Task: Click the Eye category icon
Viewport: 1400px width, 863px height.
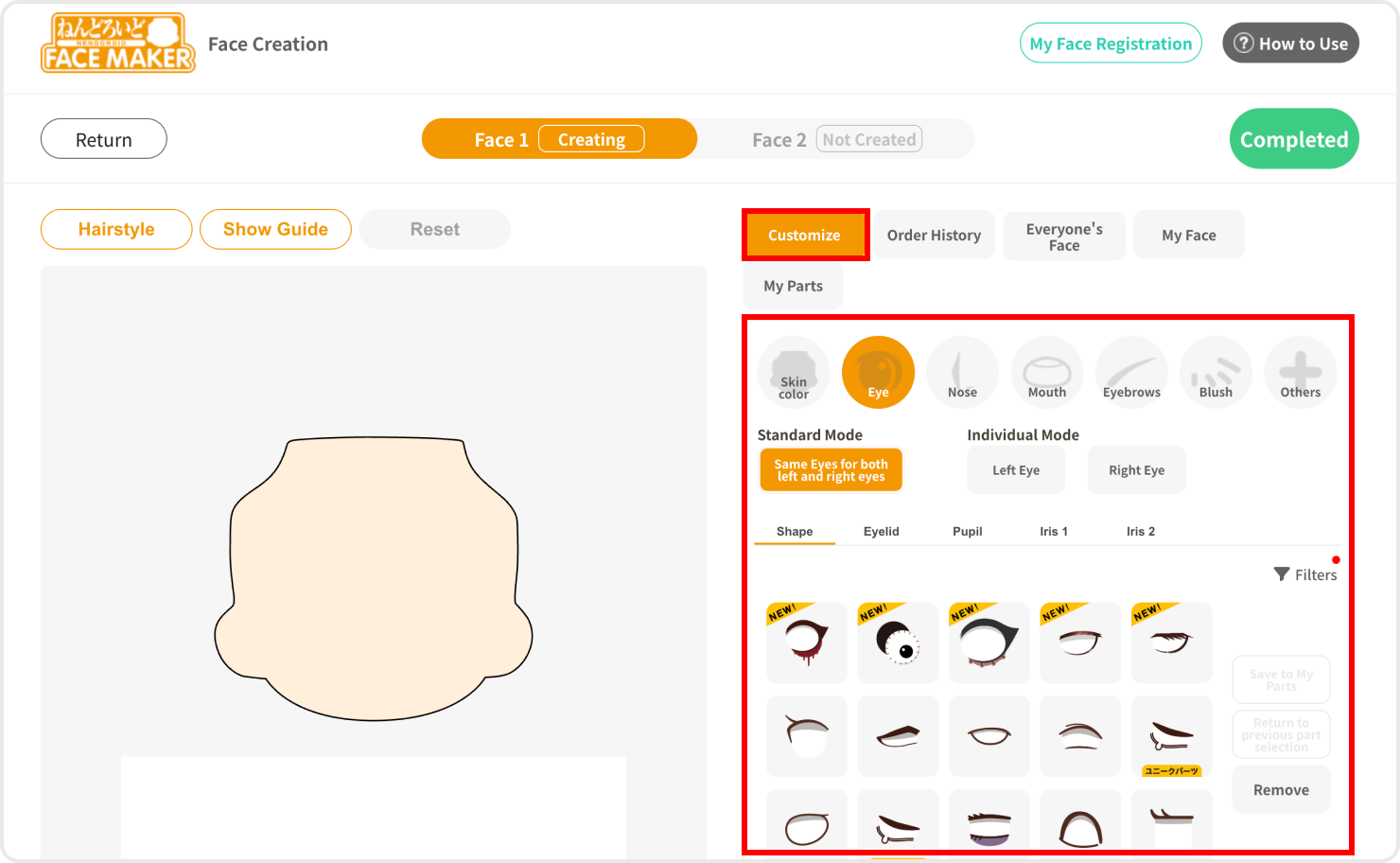Action: (x=878, y=373)
